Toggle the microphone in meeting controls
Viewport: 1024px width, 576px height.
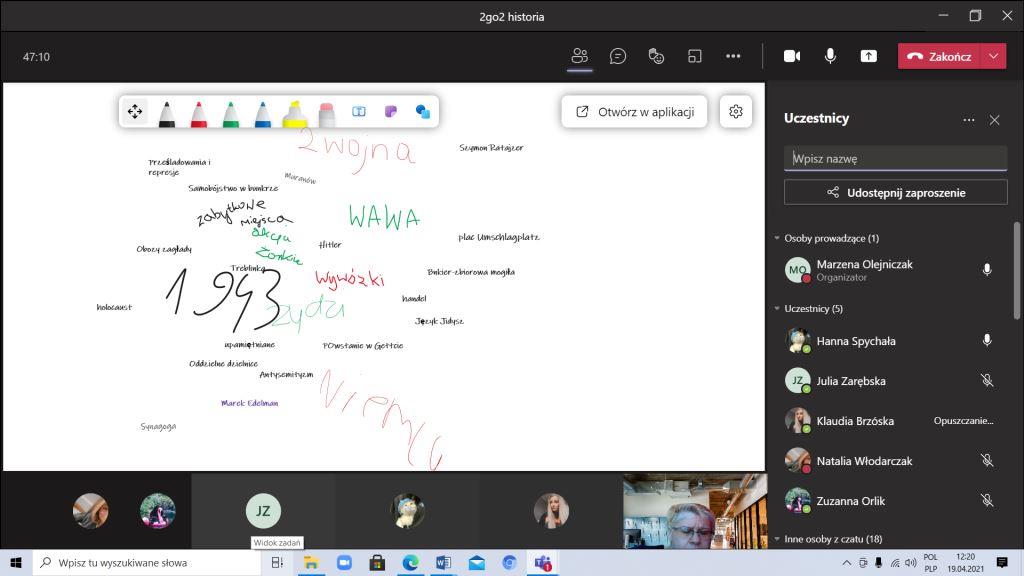830,56
